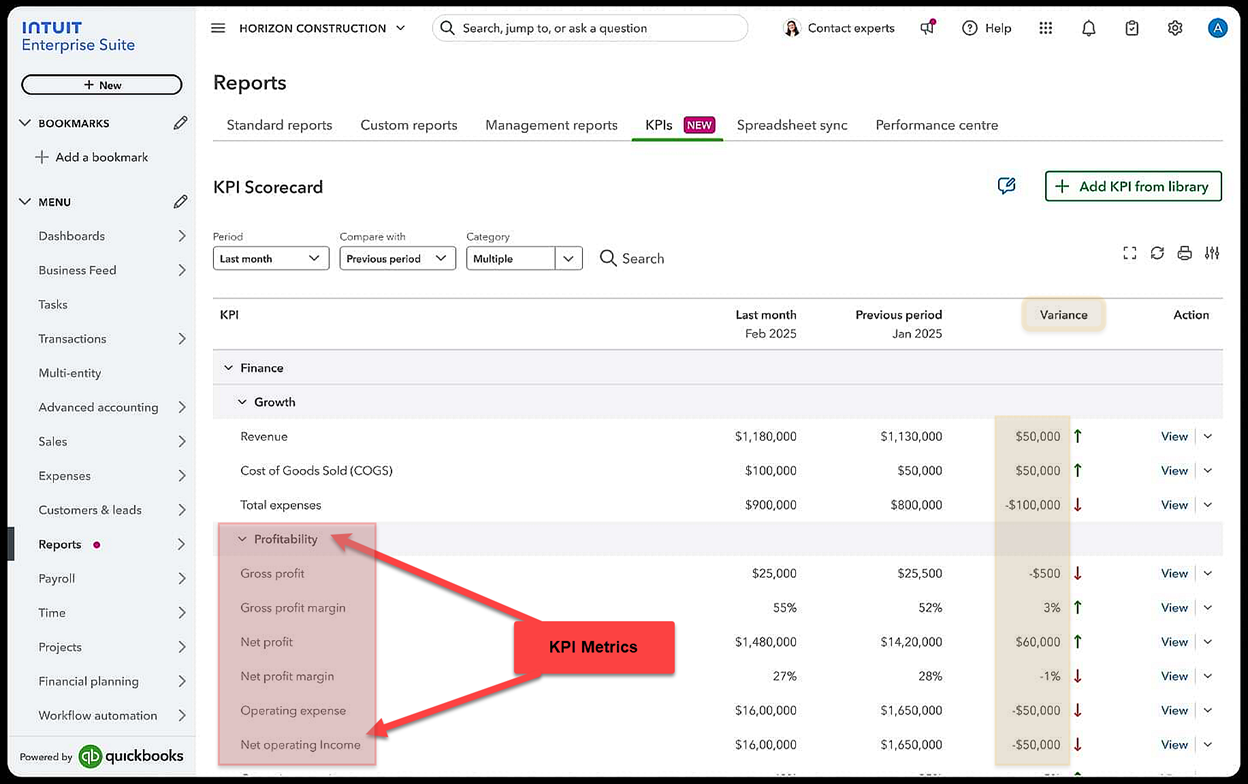Open the Category dropdown set to Multiple
Viewport: 1248px width, 784px height.
click(523, 258)
